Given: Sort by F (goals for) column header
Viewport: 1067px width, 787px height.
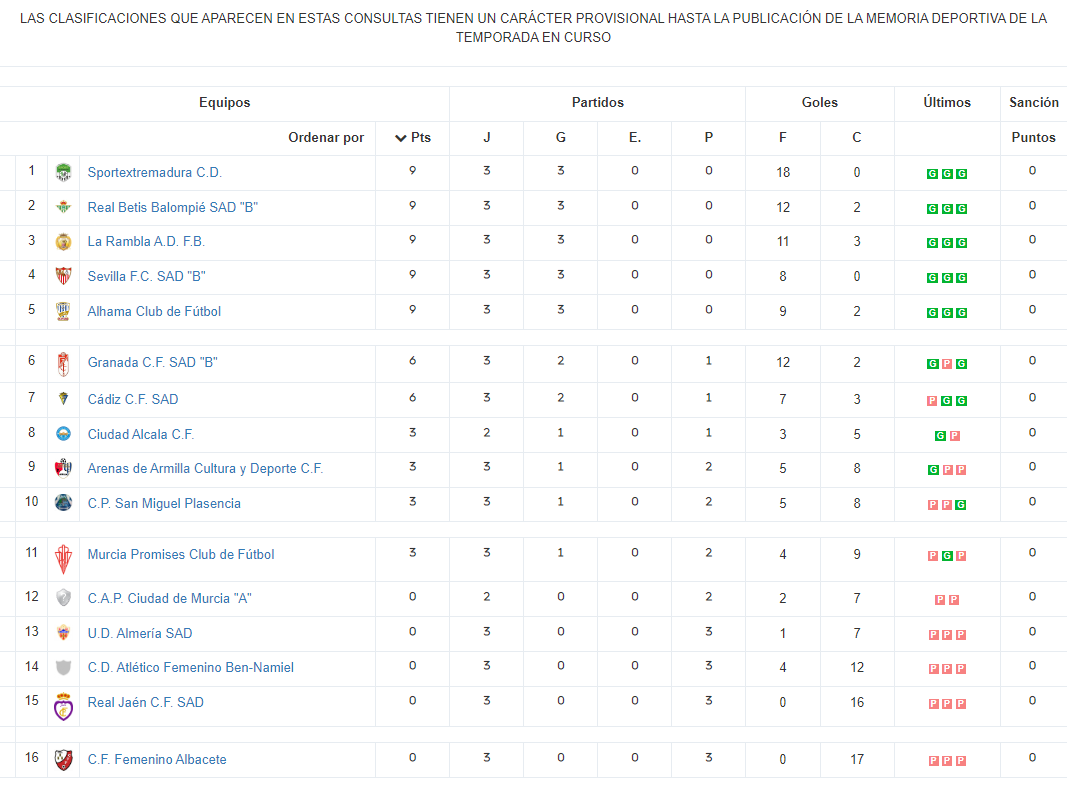Looking at the screenshot, I should 783,137.
